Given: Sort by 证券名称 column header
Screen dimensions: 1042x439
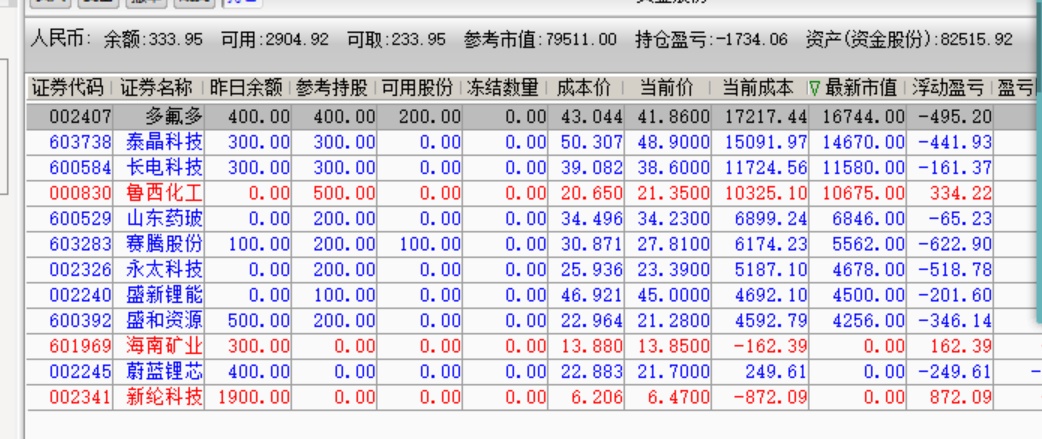Looking at the screenshot, I should 156,88.
